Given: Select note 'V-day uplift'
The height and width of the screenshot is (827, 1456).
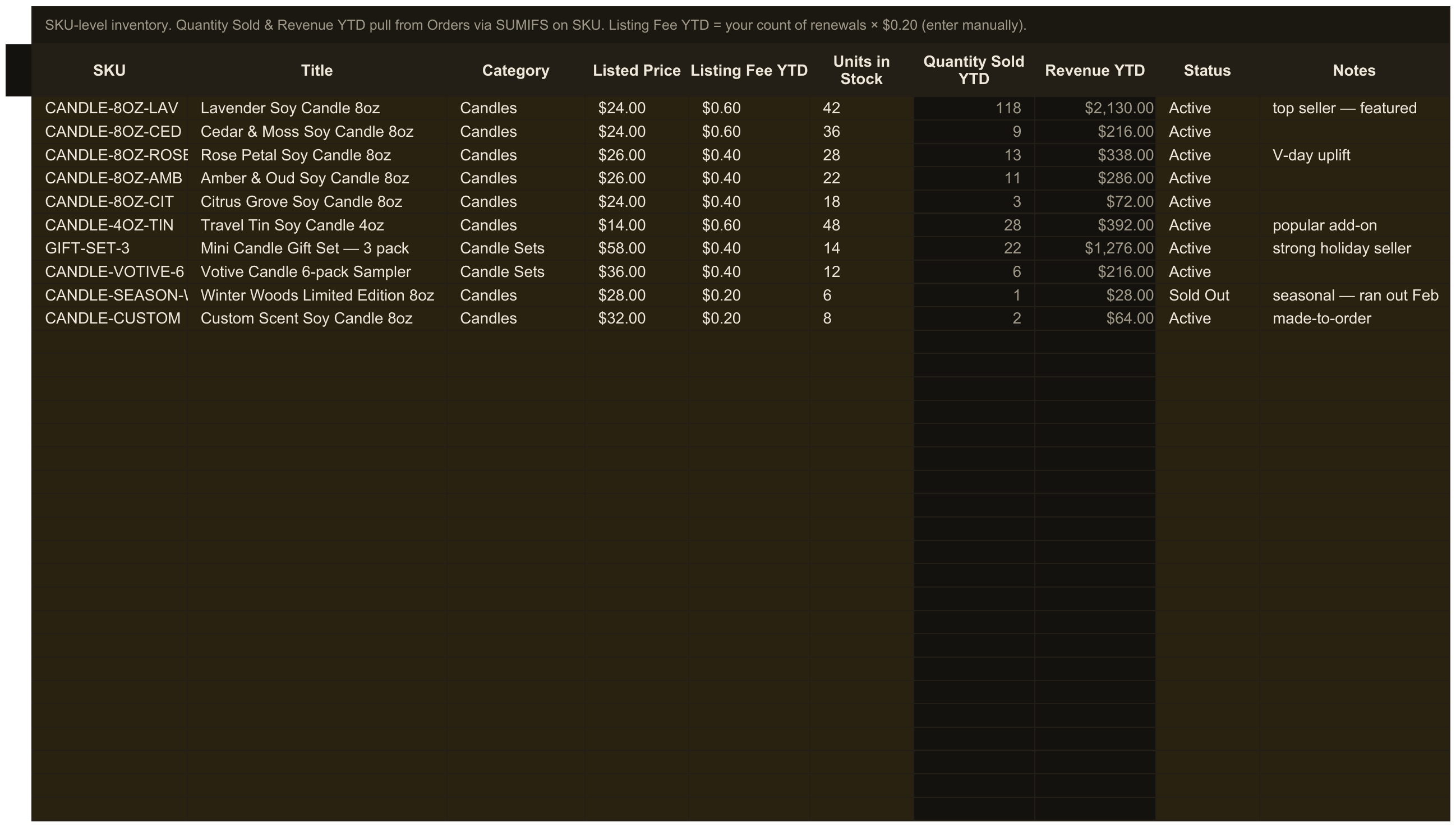Looking at the screenshot, I should click(1354, 155).
